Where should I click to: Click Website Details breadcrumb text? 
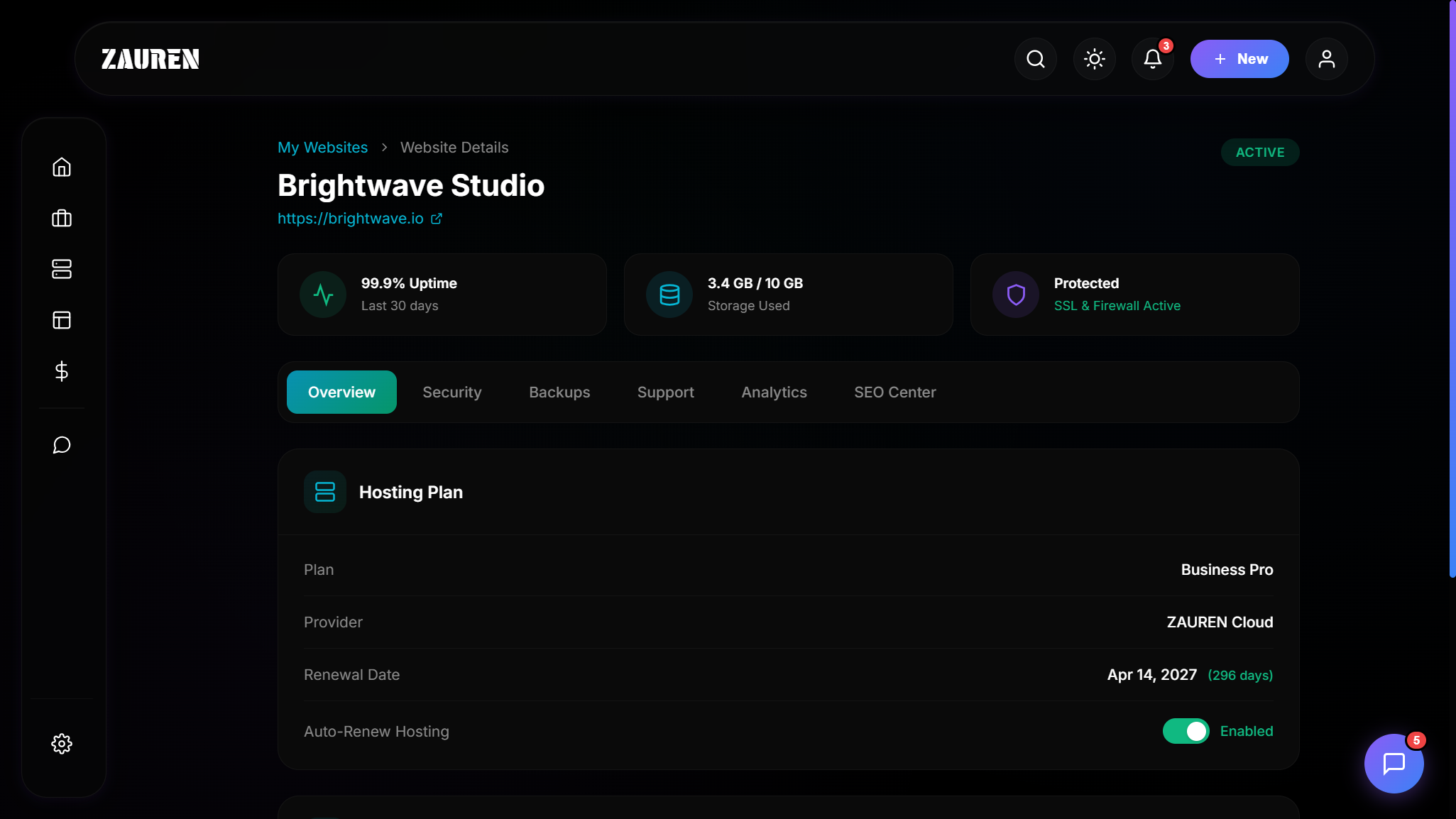[x=454, y=148]
